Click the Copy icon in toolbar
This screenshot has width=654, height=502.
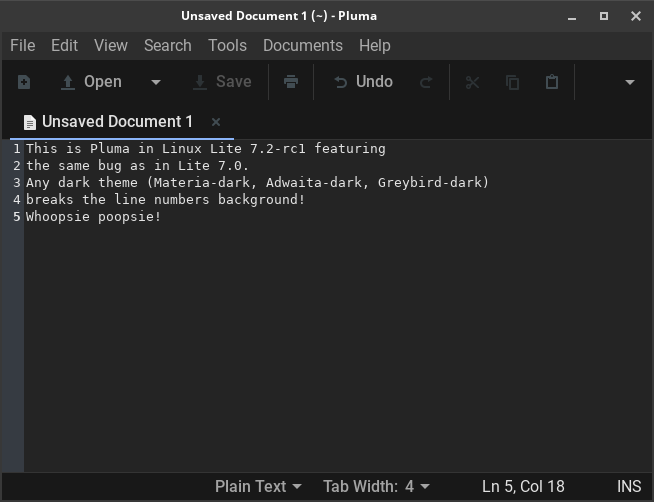tap(512, 82)
